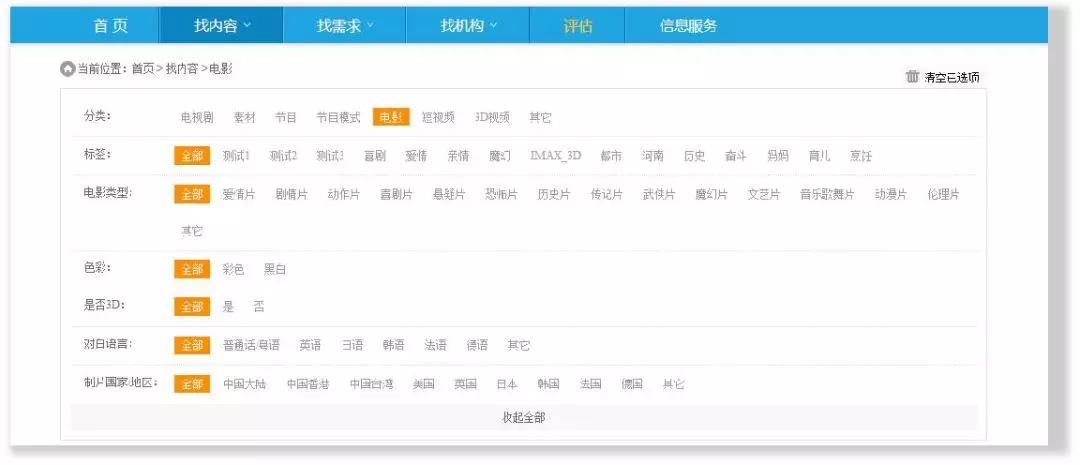1080x465 pixels.
Task: Click the home icon in breadcrumb
Action: pyautogui.click(x=68, y=69)
